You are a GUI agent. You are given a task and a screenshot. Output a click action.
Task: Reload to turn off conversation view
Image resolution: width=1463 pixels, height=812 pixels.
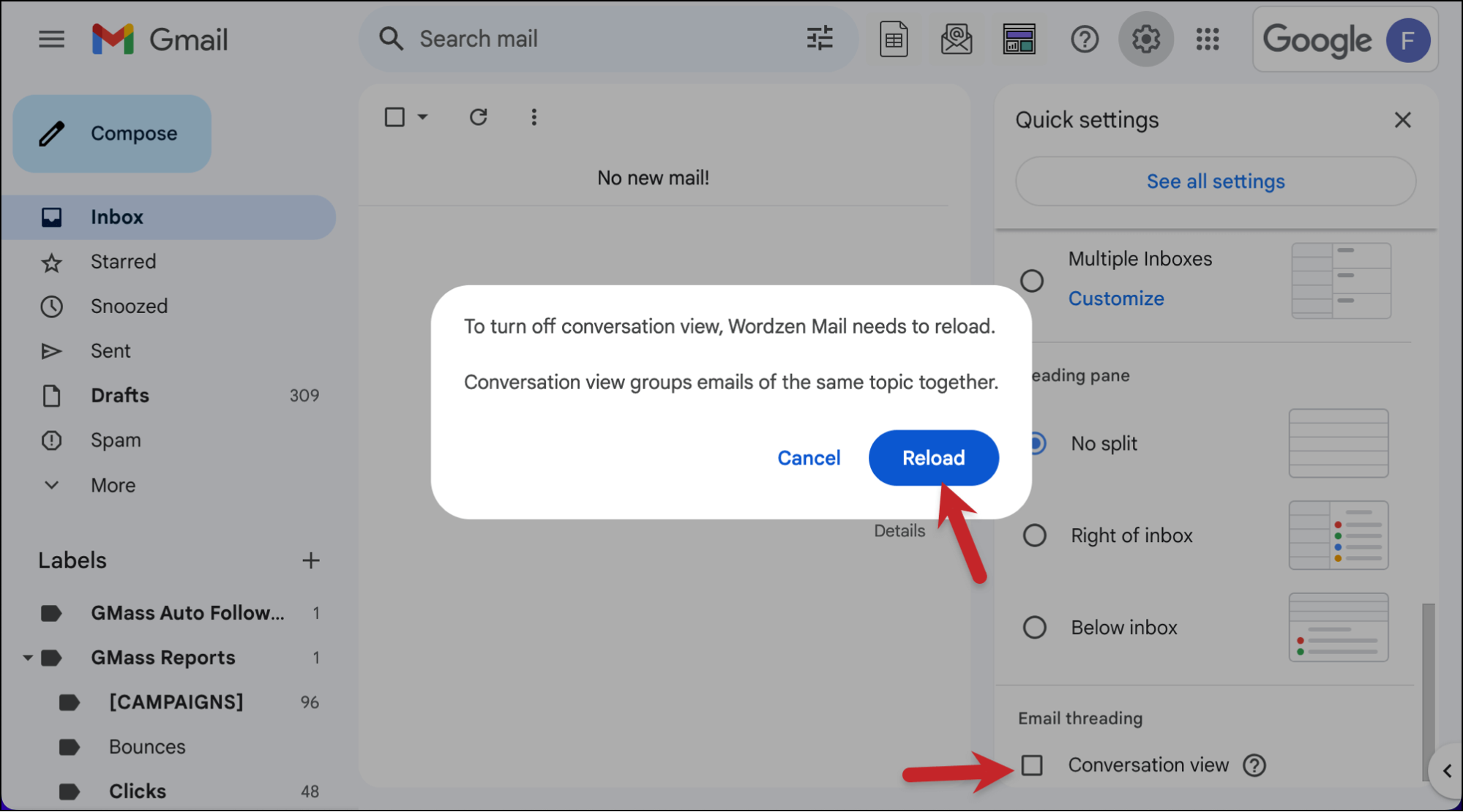point(933,458)
